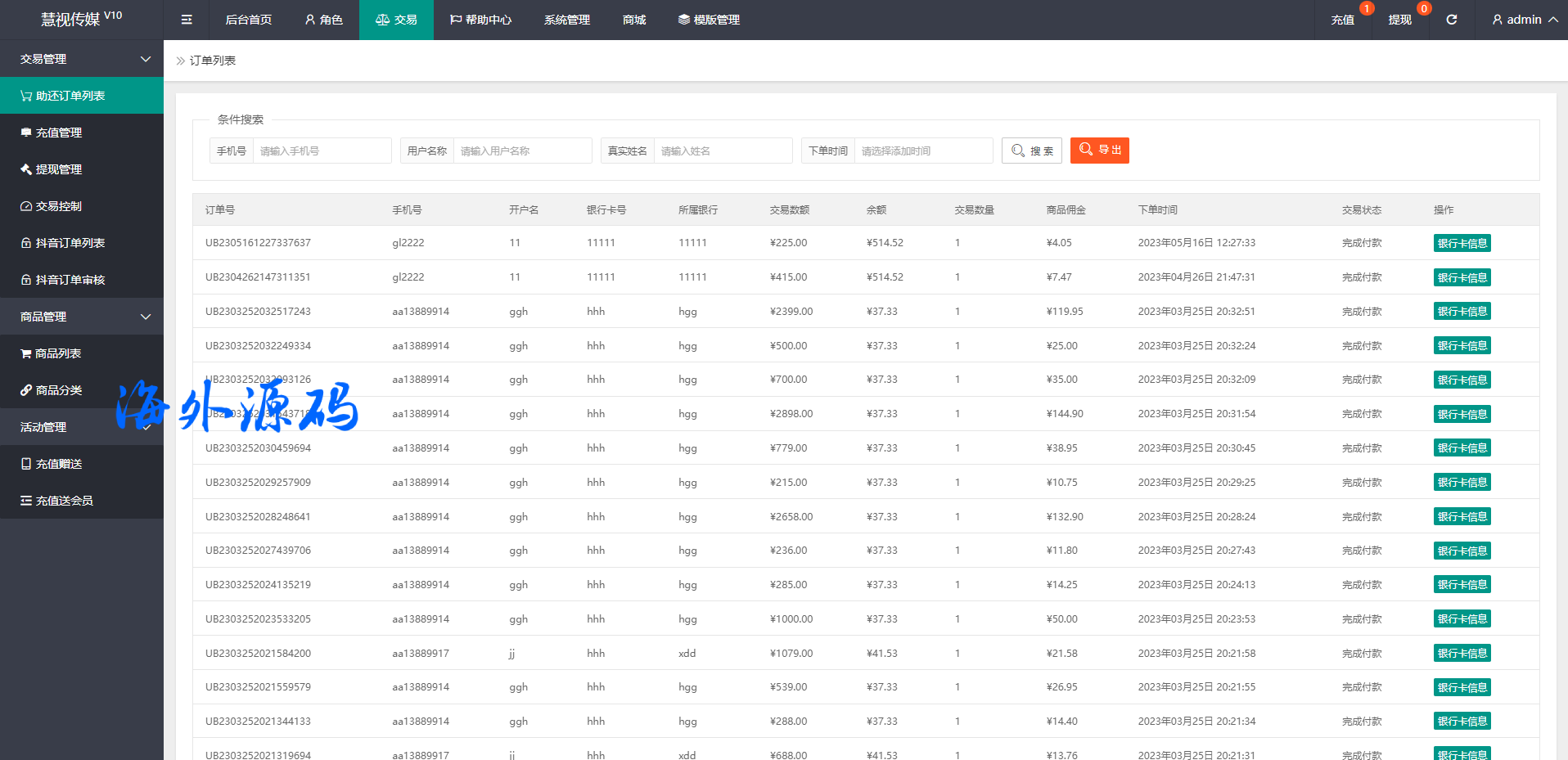Open 抖音订单列表 from sidebar
1568x760 pixels.
[x=70, y=243]
